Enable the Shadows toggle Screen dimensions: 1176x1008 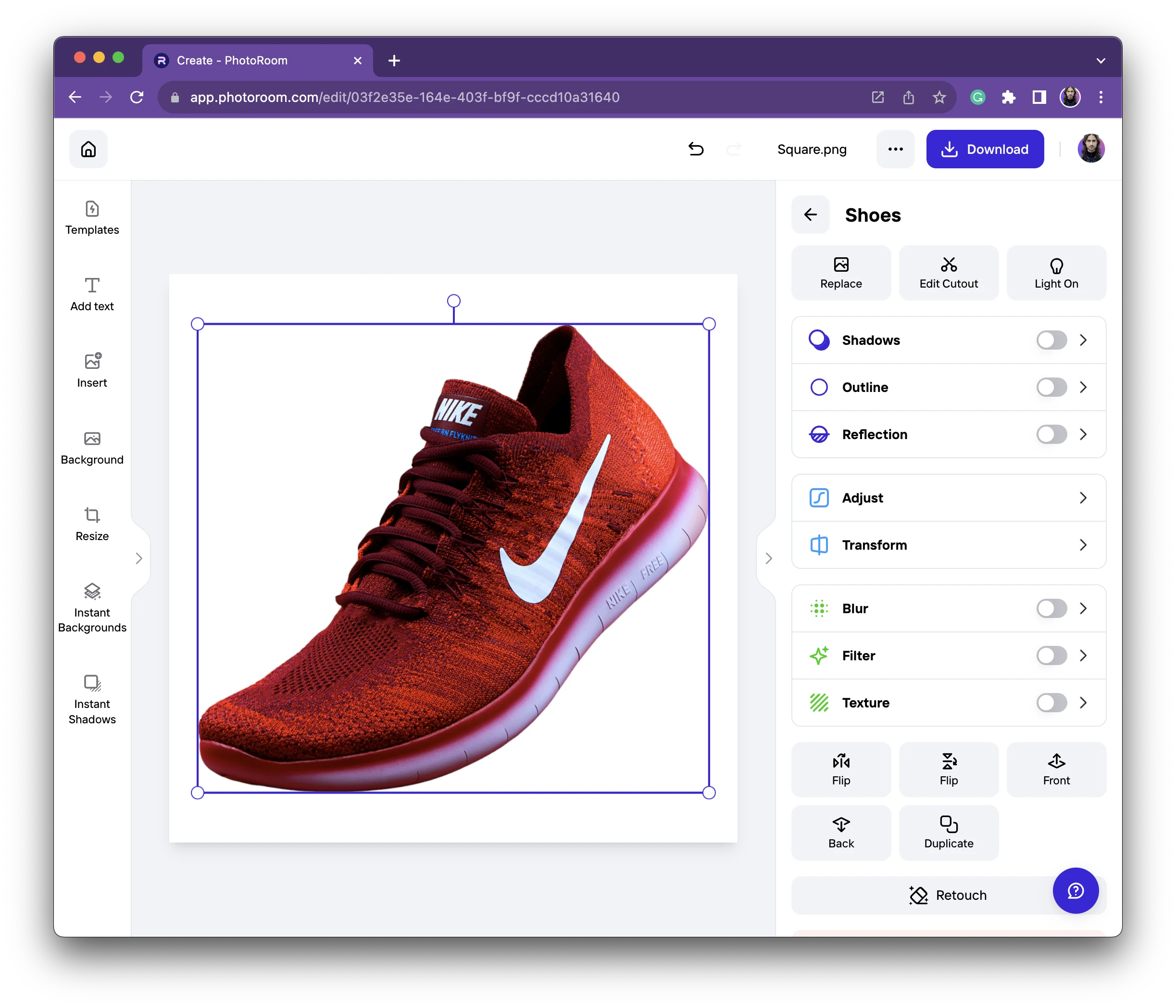(1051, 340)
